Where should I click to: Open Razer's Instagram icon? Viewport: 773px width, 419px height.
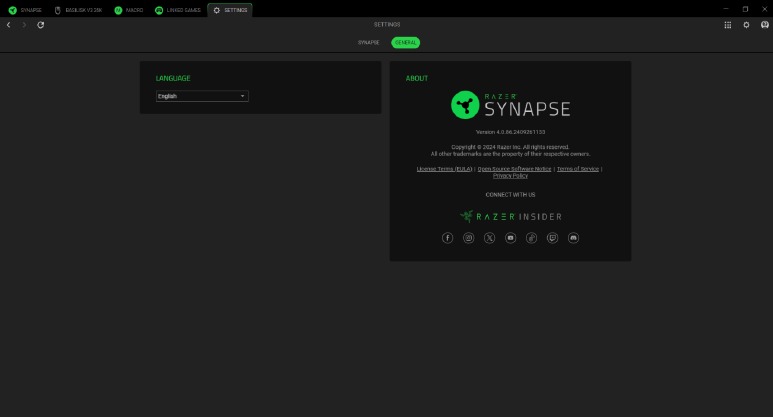pyautogui.click(x=468, y=238)
